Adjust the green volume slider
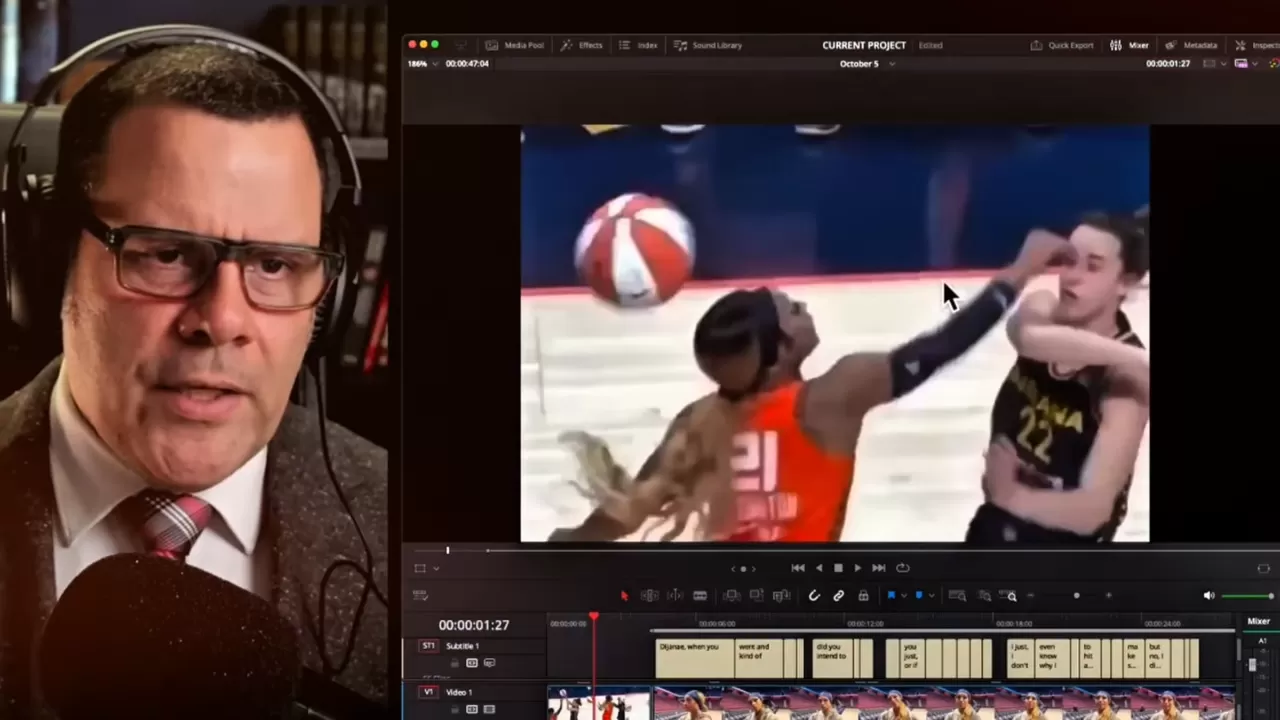 click(x=1247, y=596)
